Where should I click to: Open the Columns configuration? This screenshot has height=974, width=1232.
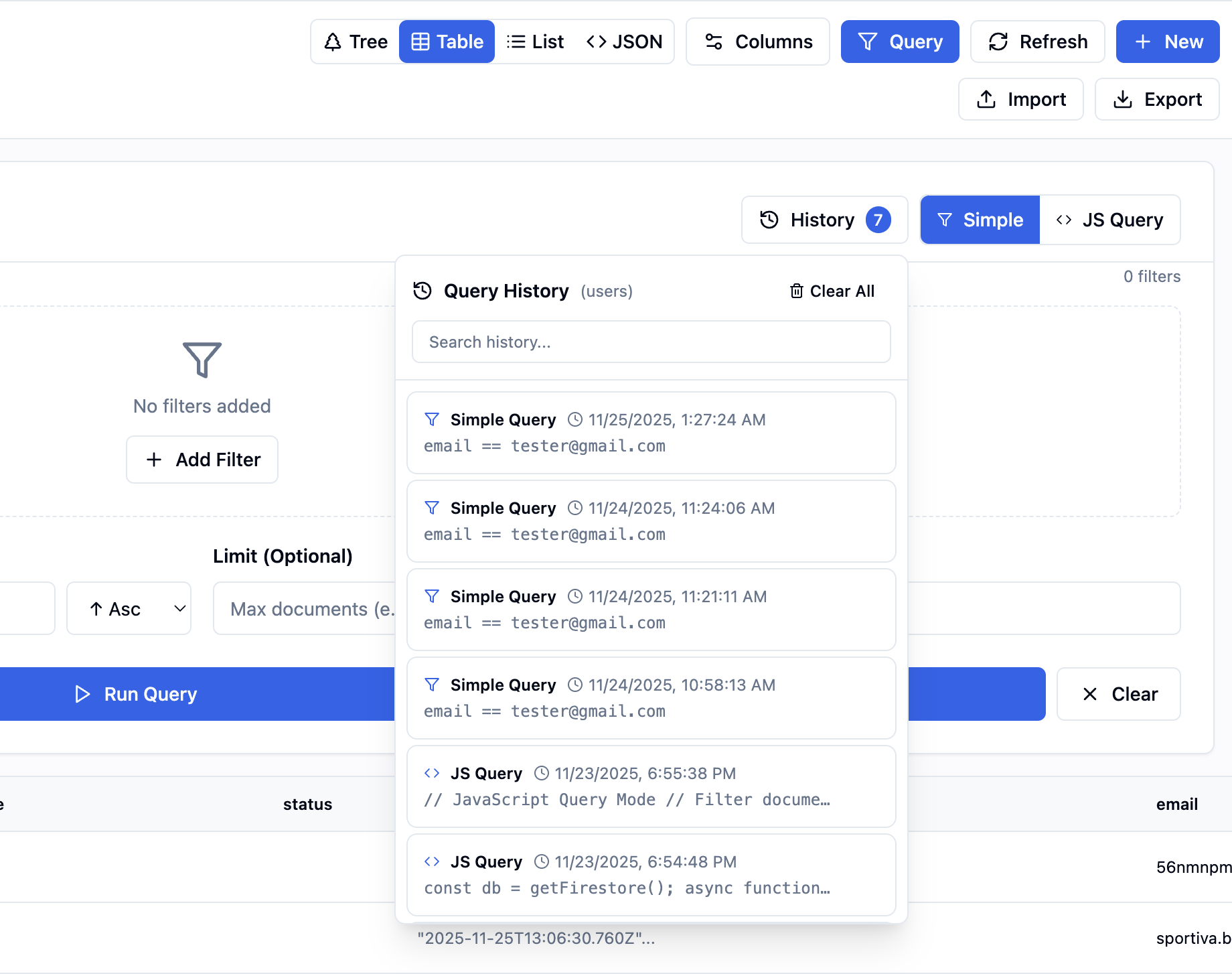pyautogui.click(x=757, y=42)
